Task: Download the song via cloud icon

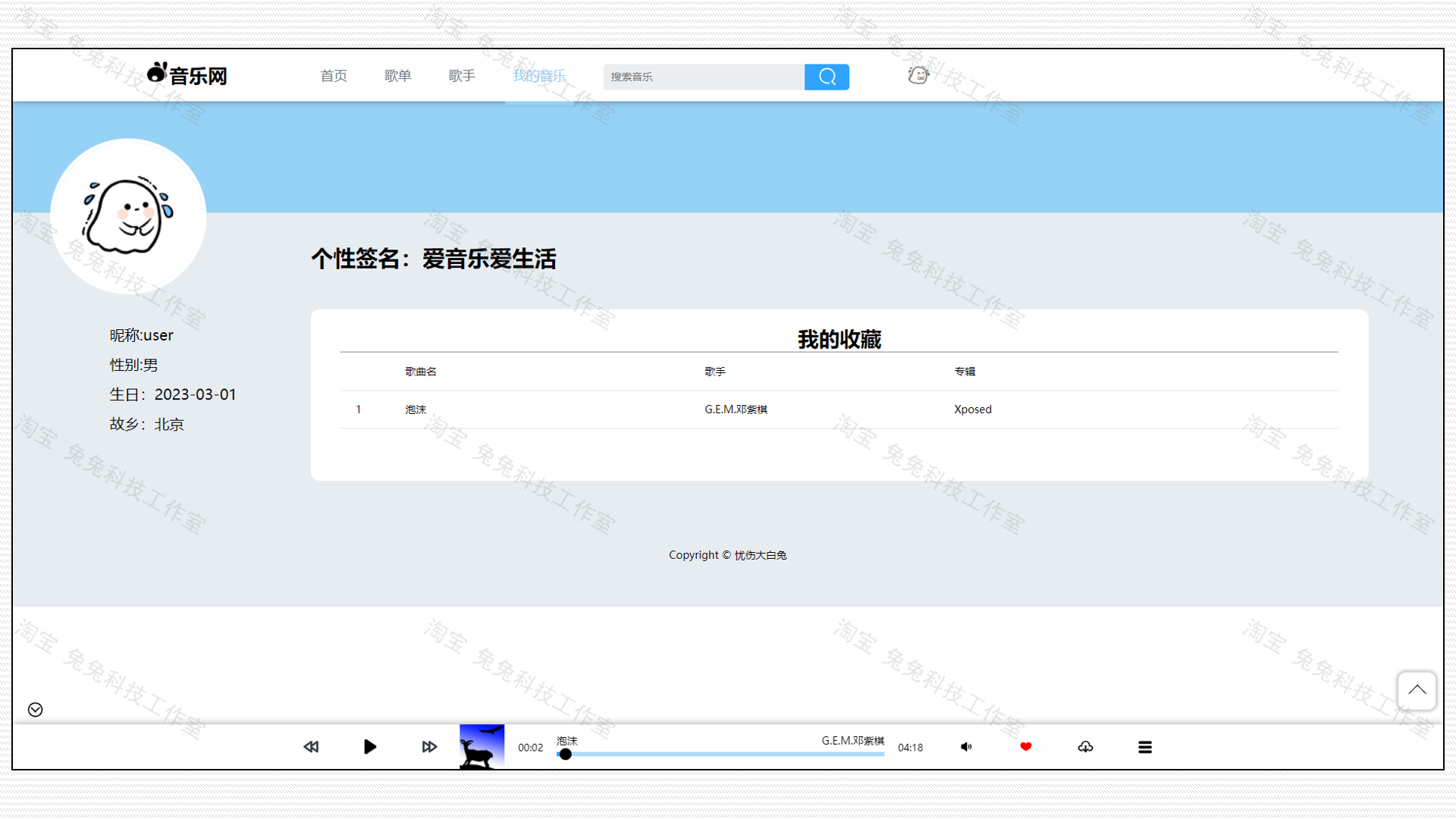Action: 1085,746
